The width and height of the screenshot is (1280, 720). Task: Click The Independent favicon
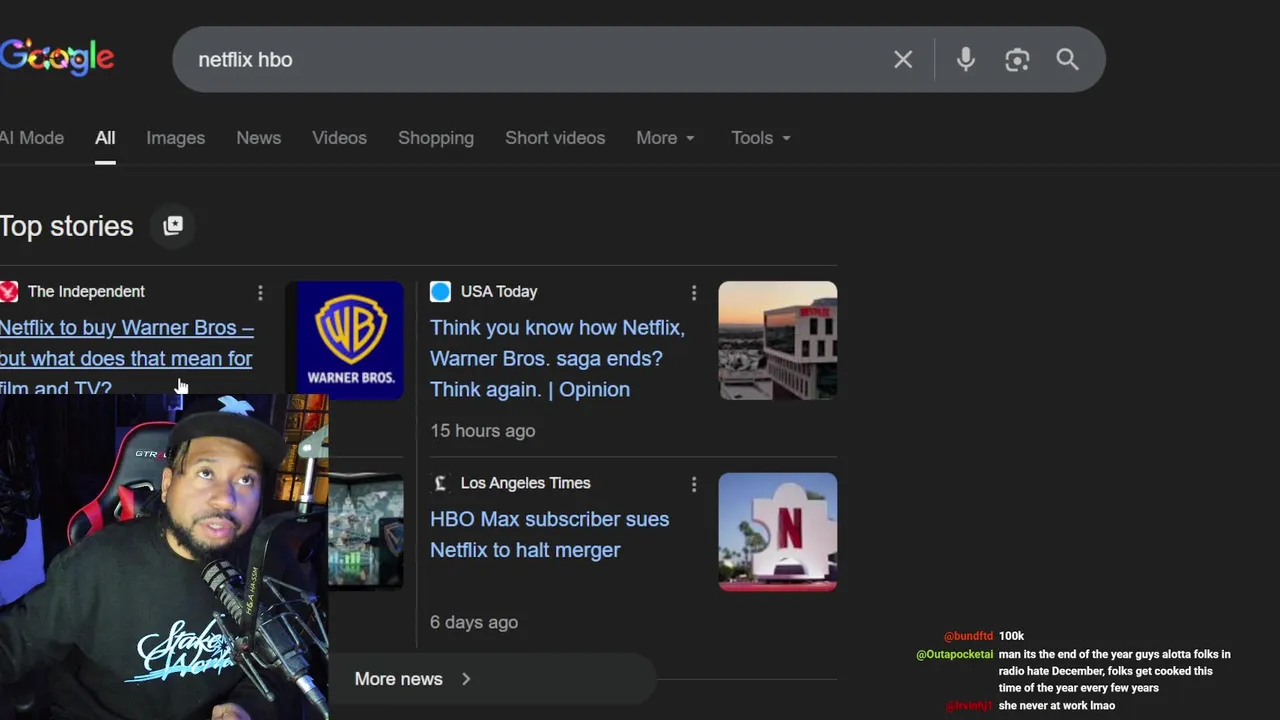click(x=9, y=291)
